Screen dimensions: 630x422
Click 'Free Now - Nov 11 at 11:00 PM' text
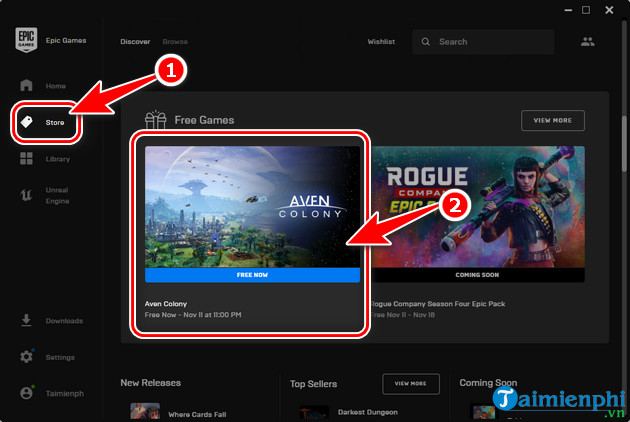tap(193, 315)
